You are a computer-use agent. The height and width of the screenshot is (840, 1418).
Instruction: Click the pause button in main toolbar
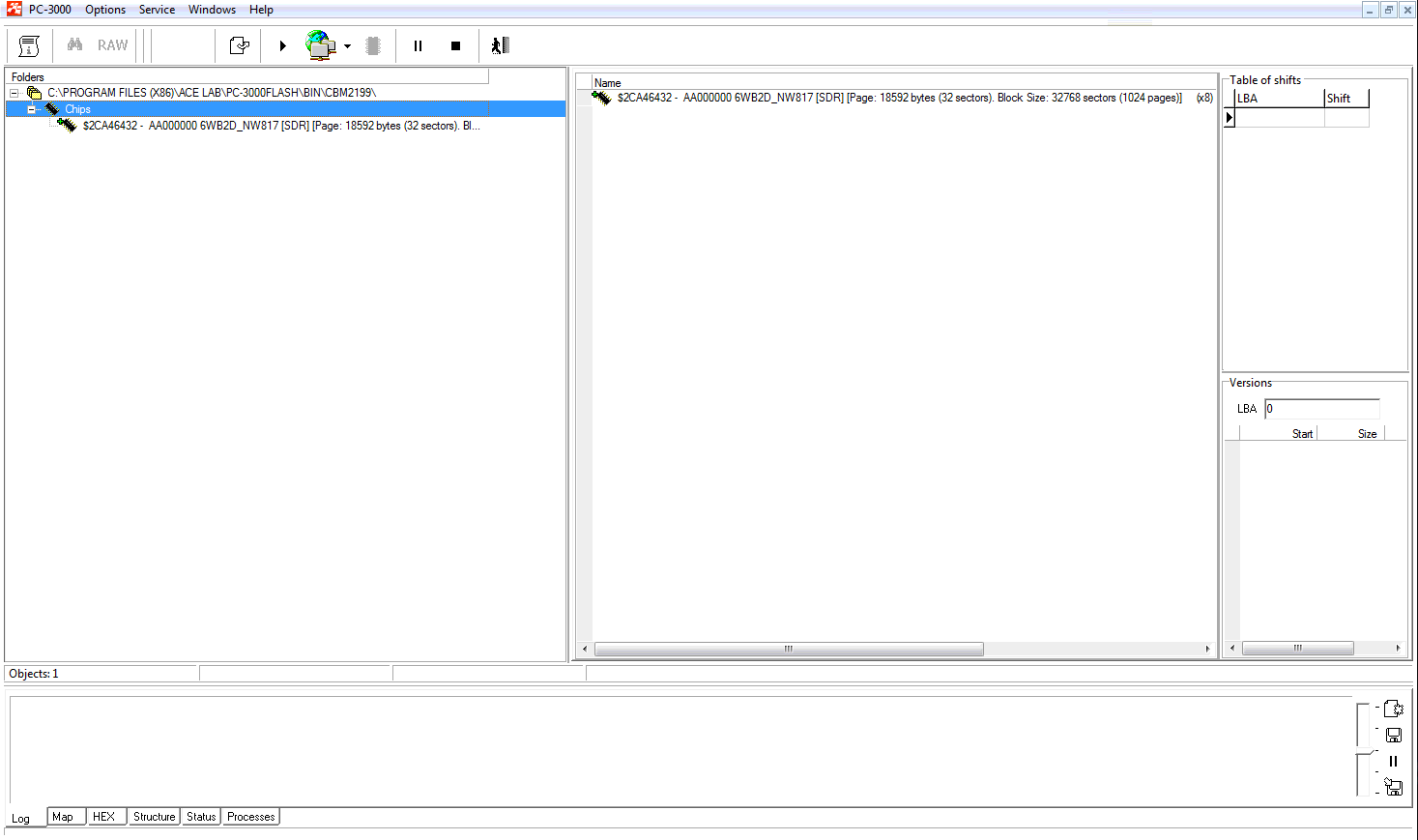pos(418,45)
